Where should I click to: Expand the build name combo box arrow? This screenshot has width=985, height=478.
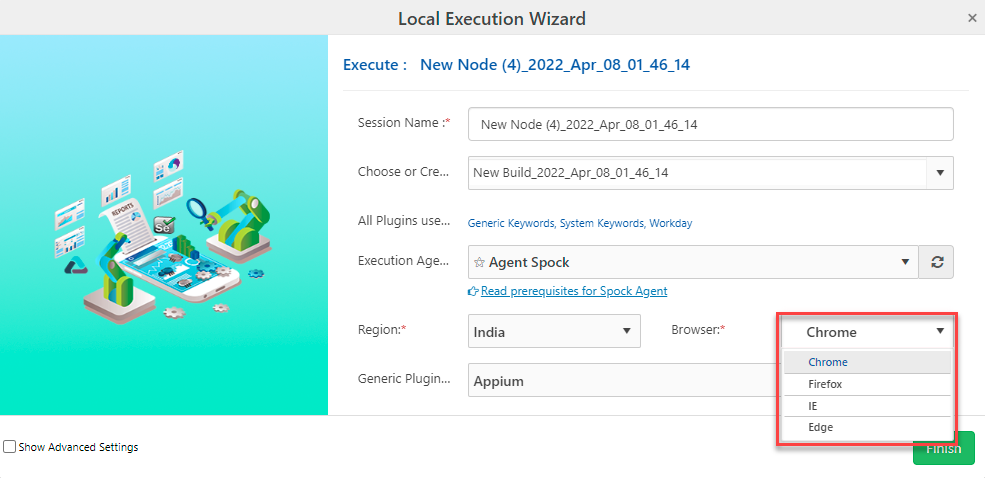pyautogui.click(x=940, y=173)
